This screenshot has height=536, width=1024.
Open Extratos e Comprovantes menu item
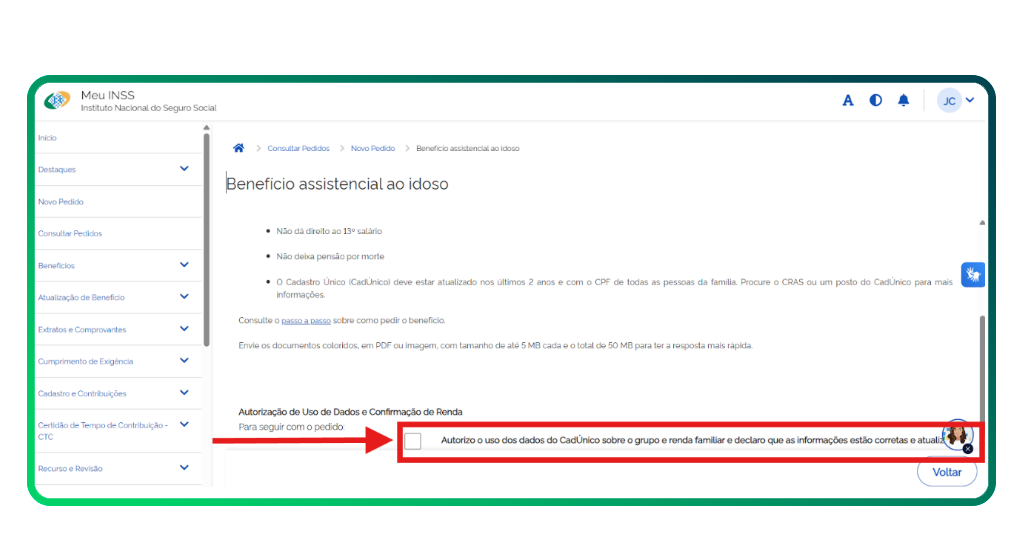(x=82, y=330)
